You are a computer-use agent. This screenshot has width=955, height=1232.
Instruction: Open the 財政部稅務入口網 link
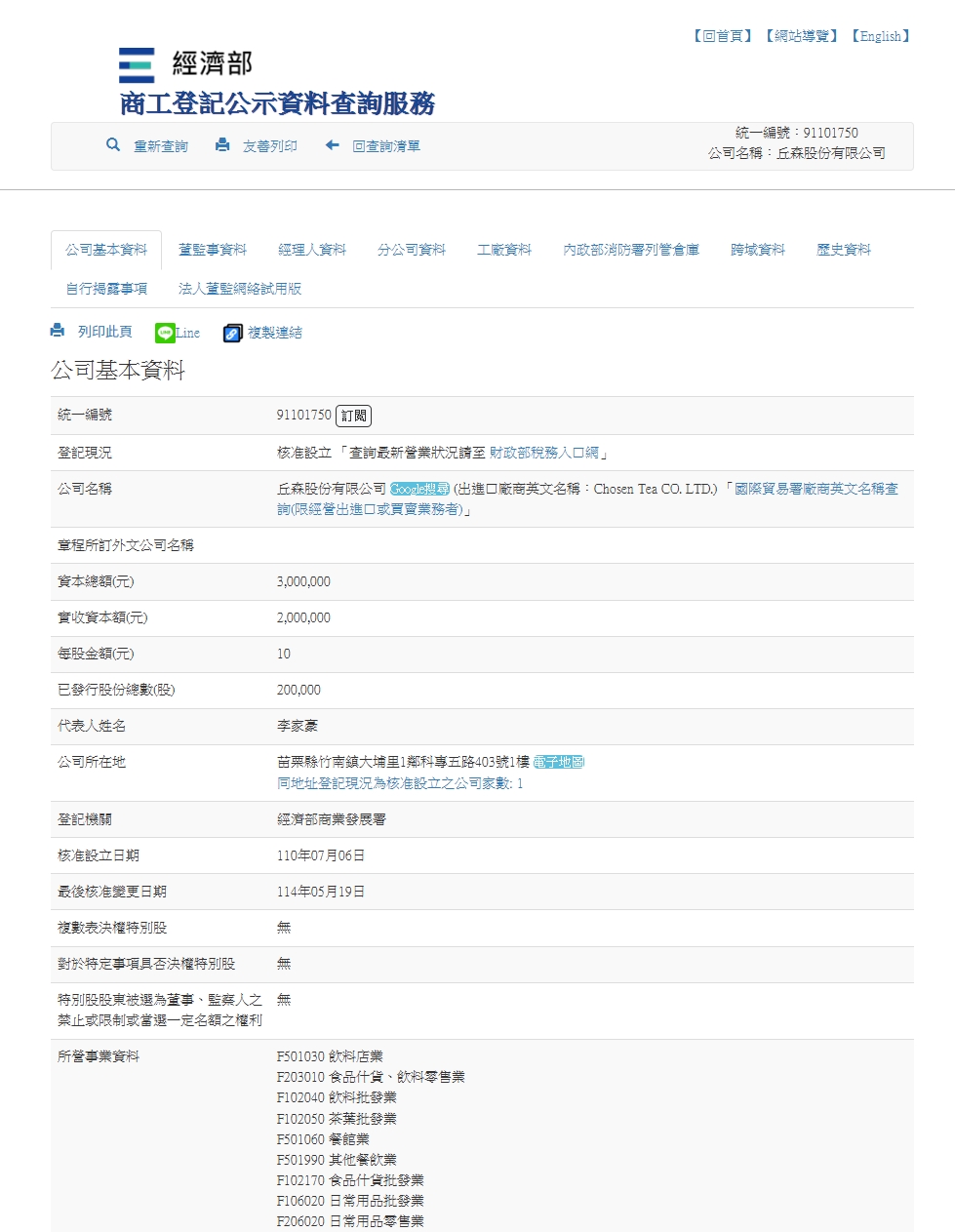544,454
